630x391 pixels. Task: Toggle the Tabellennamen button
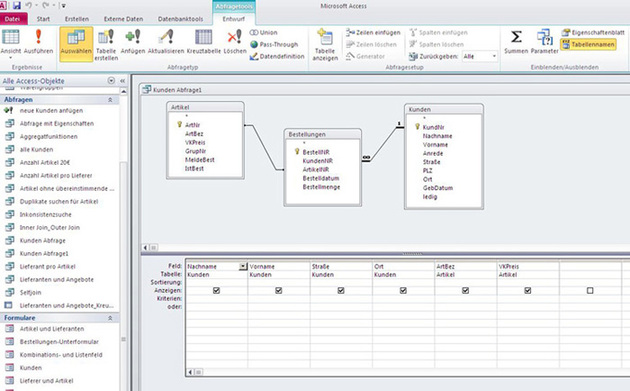[x=588, y=45]
